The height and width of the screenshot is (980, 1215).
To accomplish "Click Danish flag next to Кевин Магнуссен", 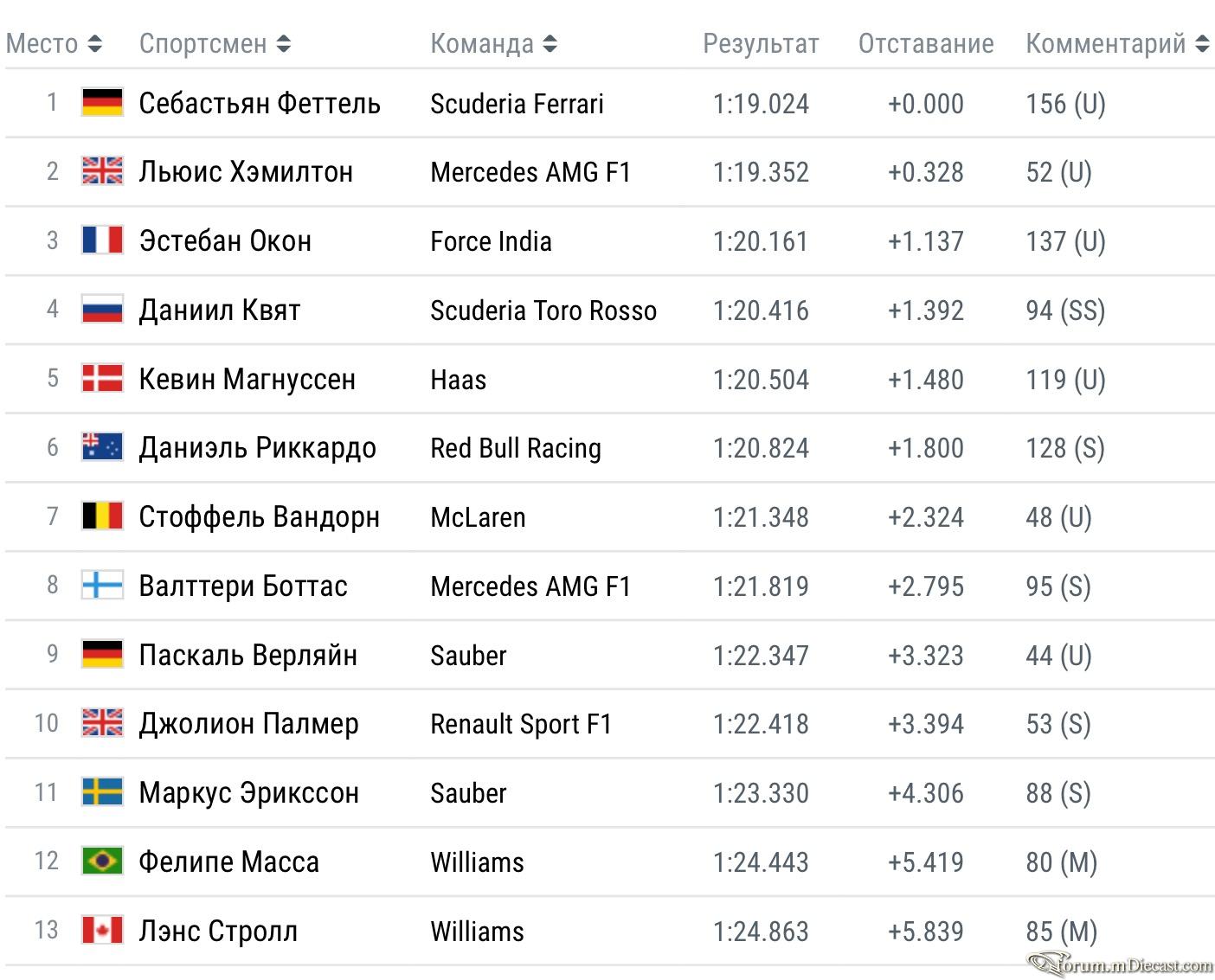I will click(102, 378).
